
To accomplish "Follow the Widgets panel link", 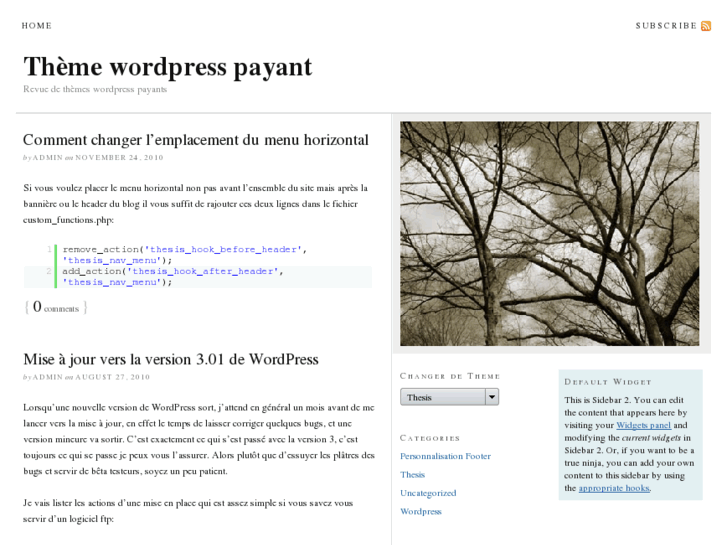I will pos(644,425).
